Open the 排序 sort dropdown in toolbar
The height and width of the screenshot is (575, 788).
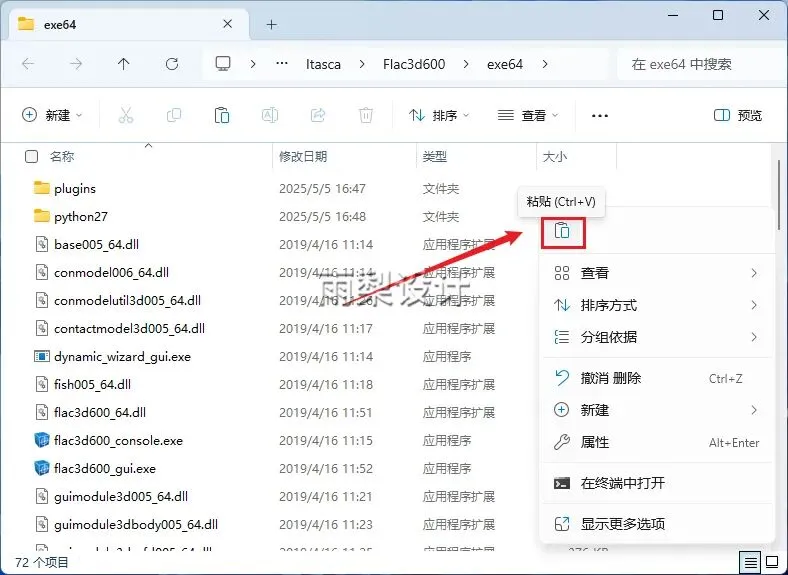[x=440, y=116]
